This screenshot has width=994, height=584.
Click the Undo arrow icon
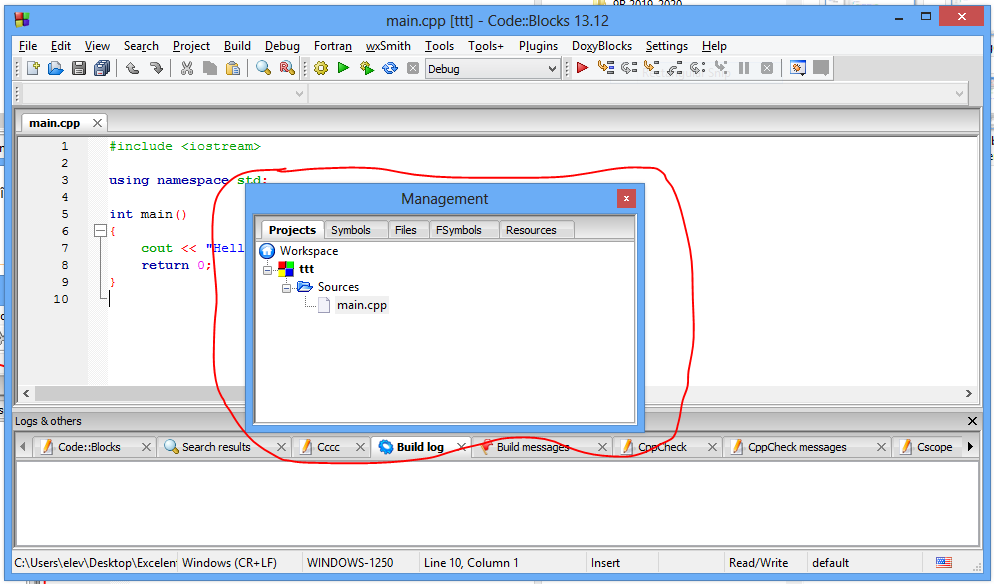(x=132, y=68)
